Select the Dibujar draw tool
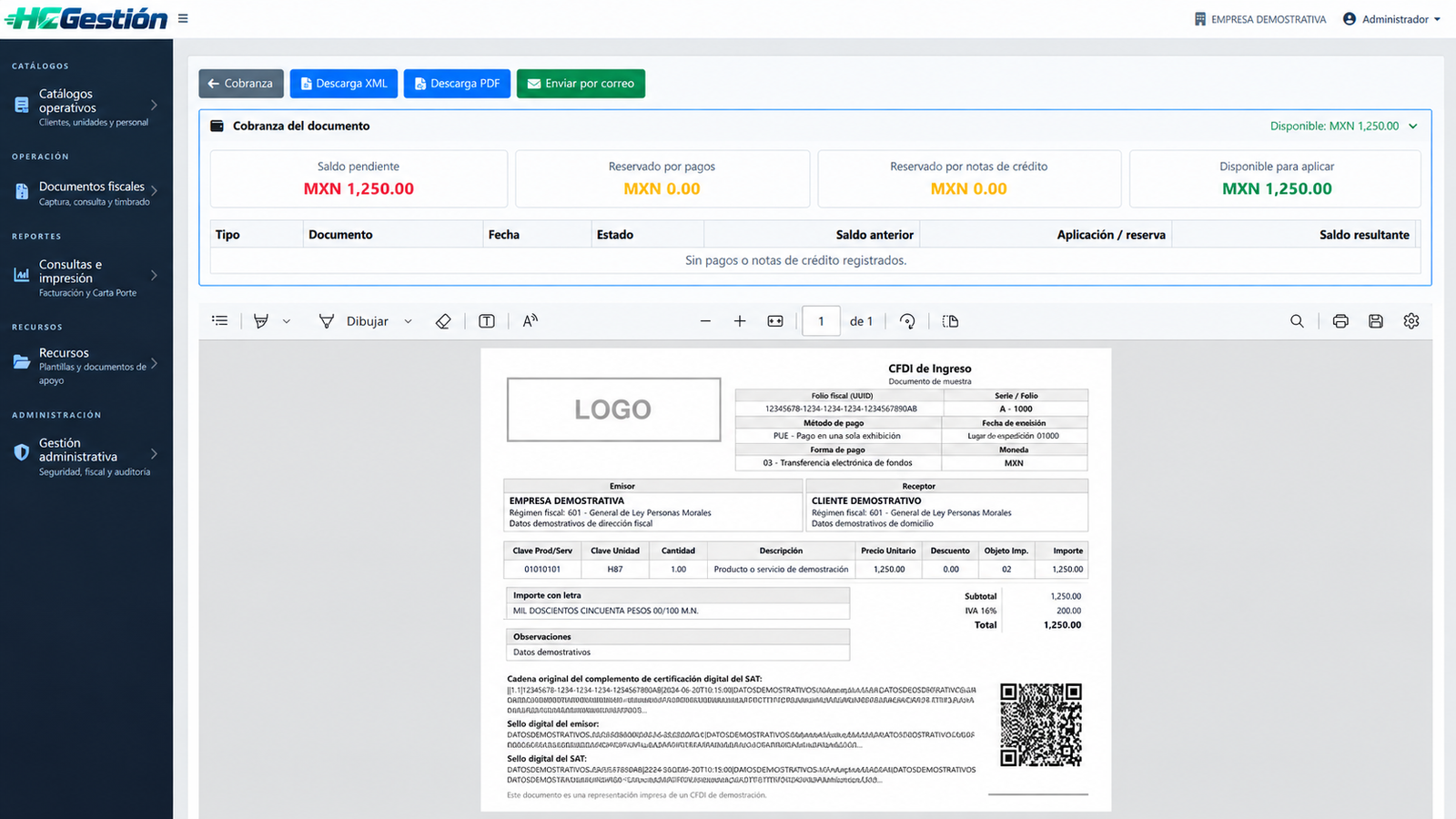The image size is (1456, 819). tap(354, 321)
